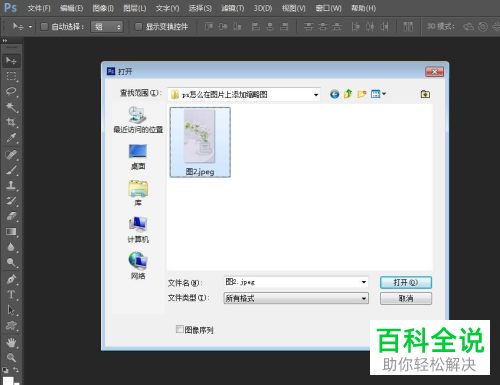
Task: Open the Edit menu
Action: [x=71, y=8]
